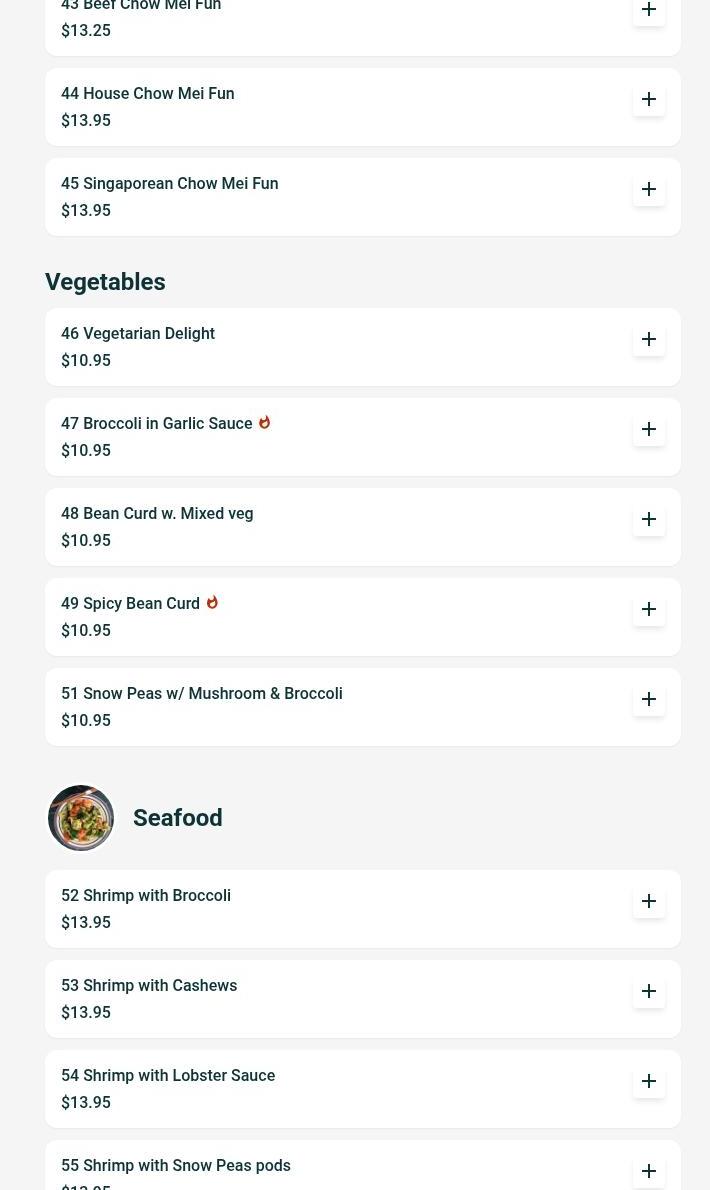Open 51 Snow Peas w/ Mushroom & Broccoli title
Screen dimensions: 710x1190
pos(202,694)
